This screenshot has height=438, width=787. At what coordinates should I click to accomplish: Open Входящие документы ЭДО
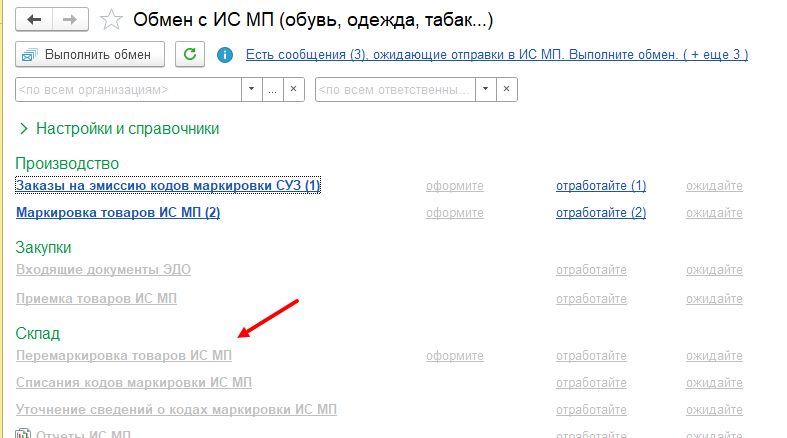coord(103,270)
